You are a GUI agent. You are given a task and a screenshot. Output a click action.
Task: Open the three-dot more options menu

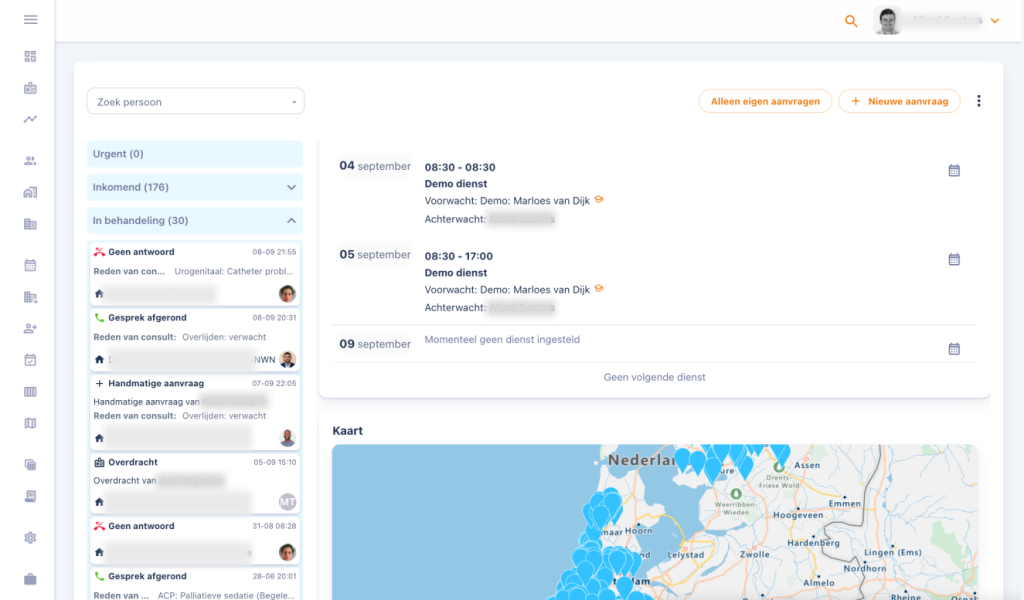tap(978, 101)
